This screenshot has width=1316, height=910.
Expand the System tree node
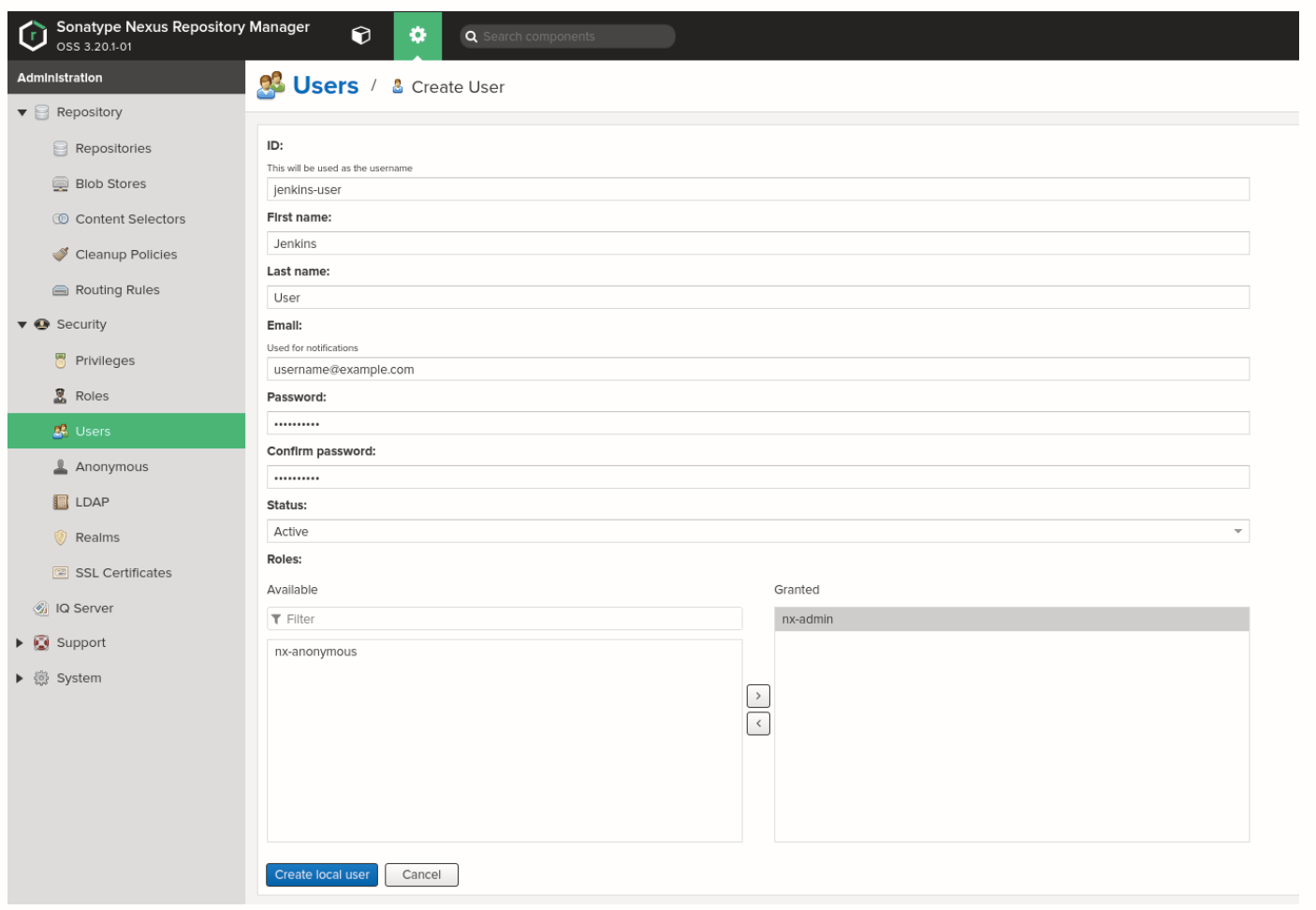click(x=20, y=679)
